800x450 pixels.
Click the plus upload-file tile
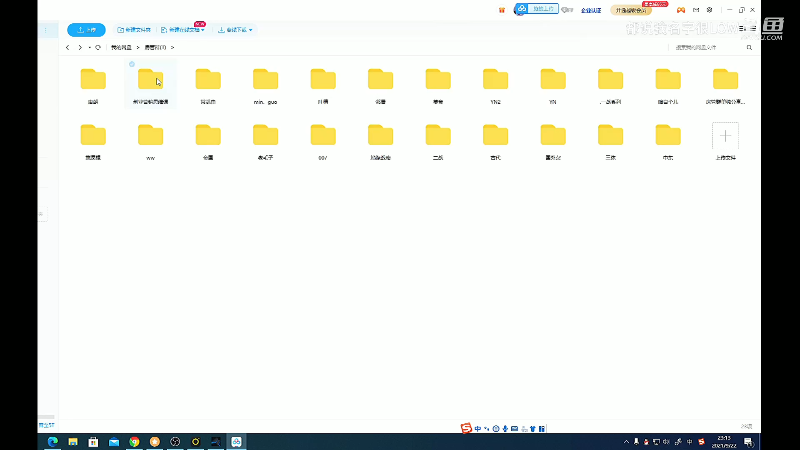click(x=726, y=136)
